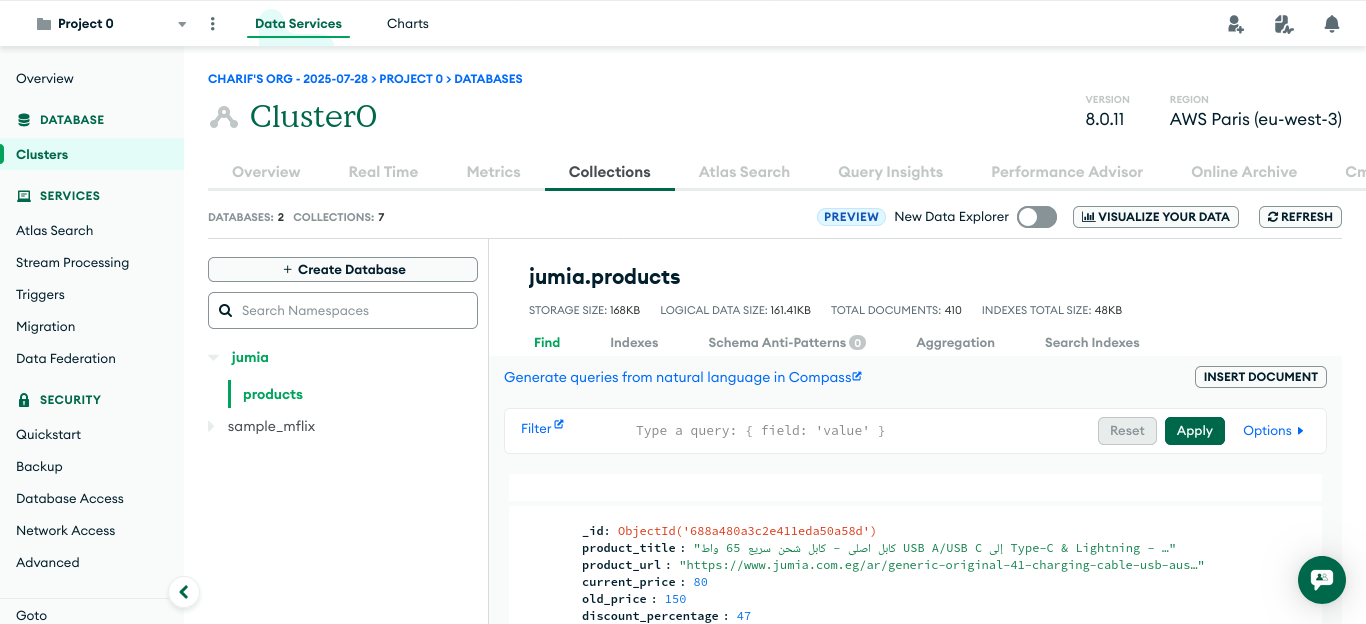Open the Atlas Search tab
This screenshot has height=624, width=1366.
pos(744,172)
